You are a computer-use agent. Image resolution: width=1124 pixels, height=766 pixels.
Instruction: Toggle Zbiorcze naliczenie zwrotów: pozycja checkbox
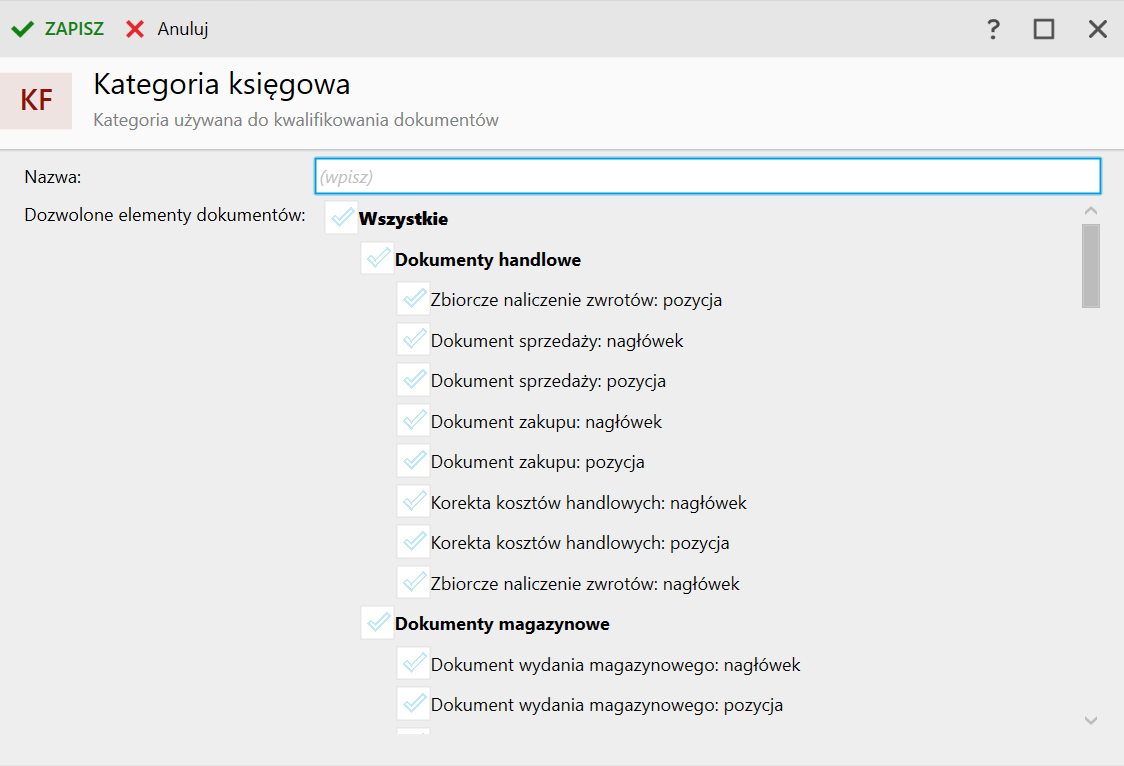click(413, 299)
